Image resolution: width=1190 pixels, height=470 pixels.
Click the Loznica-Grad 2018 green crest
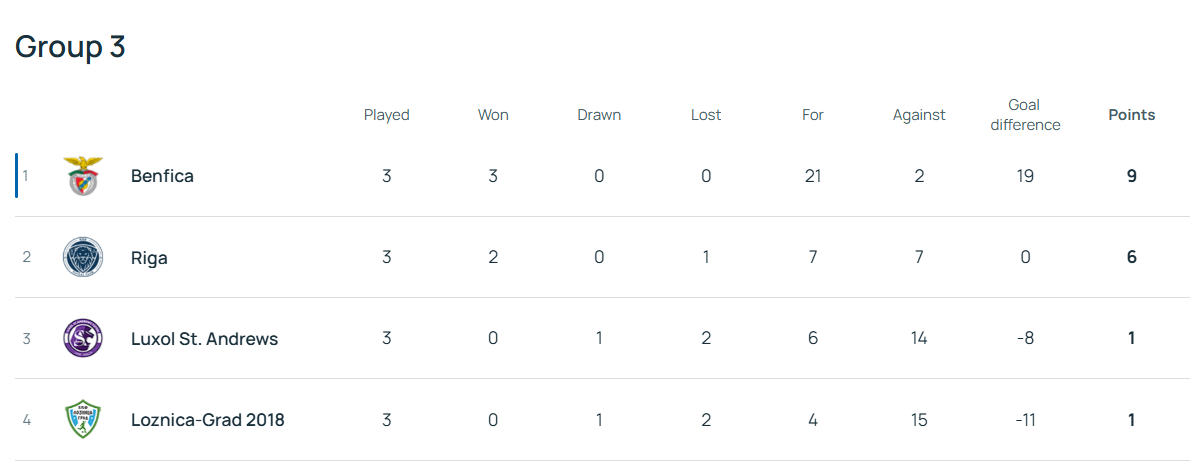coord(82,419)
